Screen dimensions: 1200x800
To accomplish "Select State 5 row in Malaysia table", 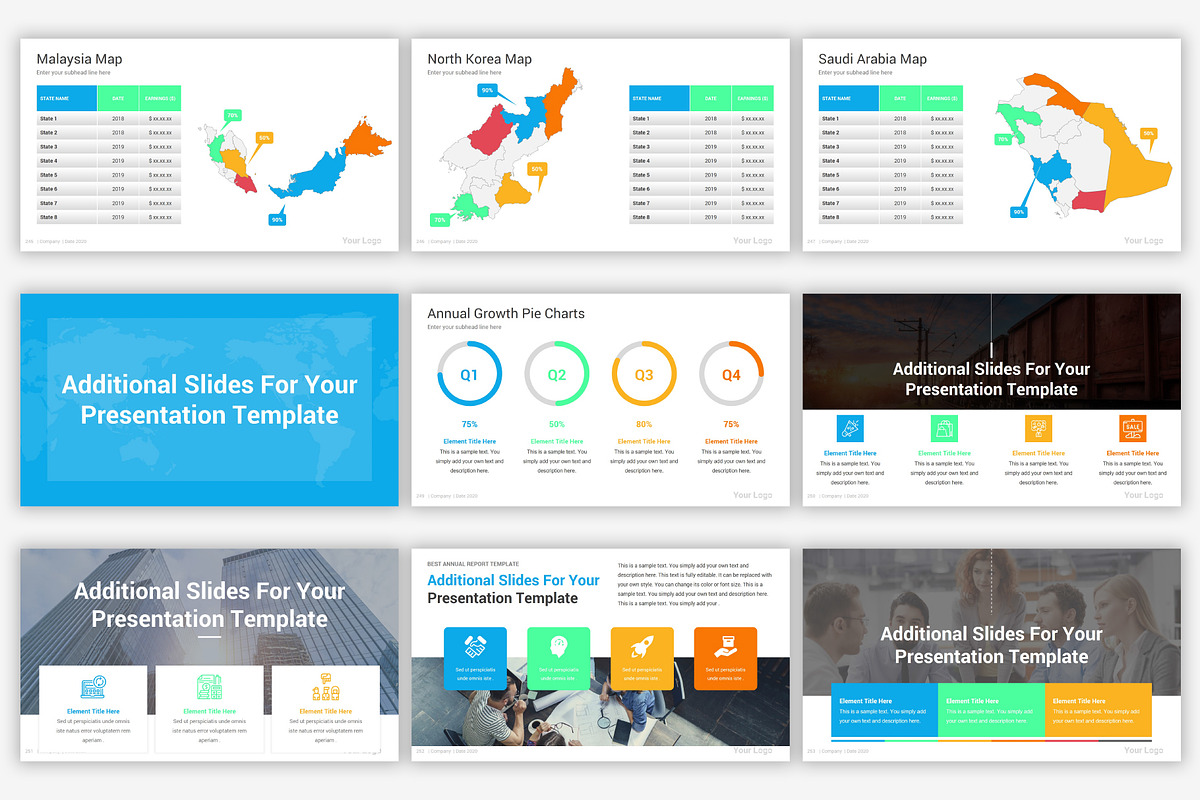I will click(x=109, y=175).
